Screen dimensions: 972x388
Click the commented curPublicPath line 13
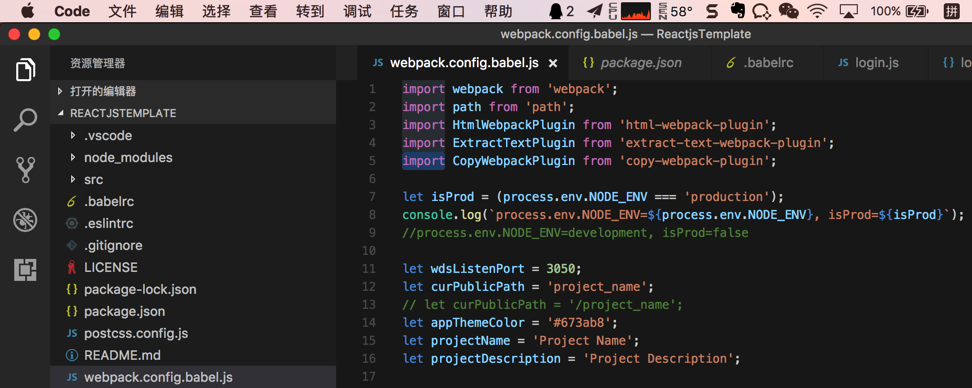[542, 305]
